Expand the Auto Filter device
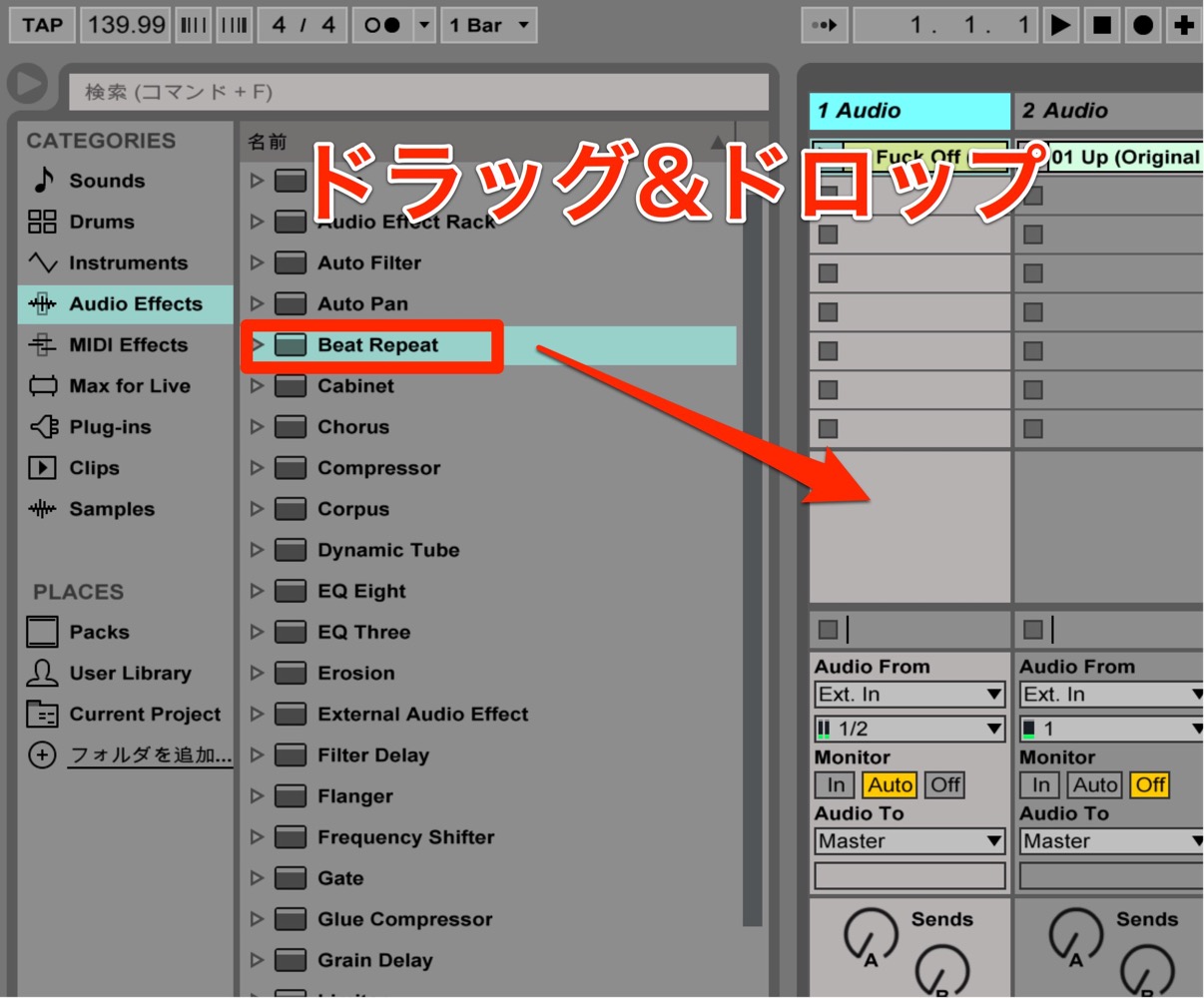Image resolution: width=1204 pixels, height=998 pixels. click(257, 262)
